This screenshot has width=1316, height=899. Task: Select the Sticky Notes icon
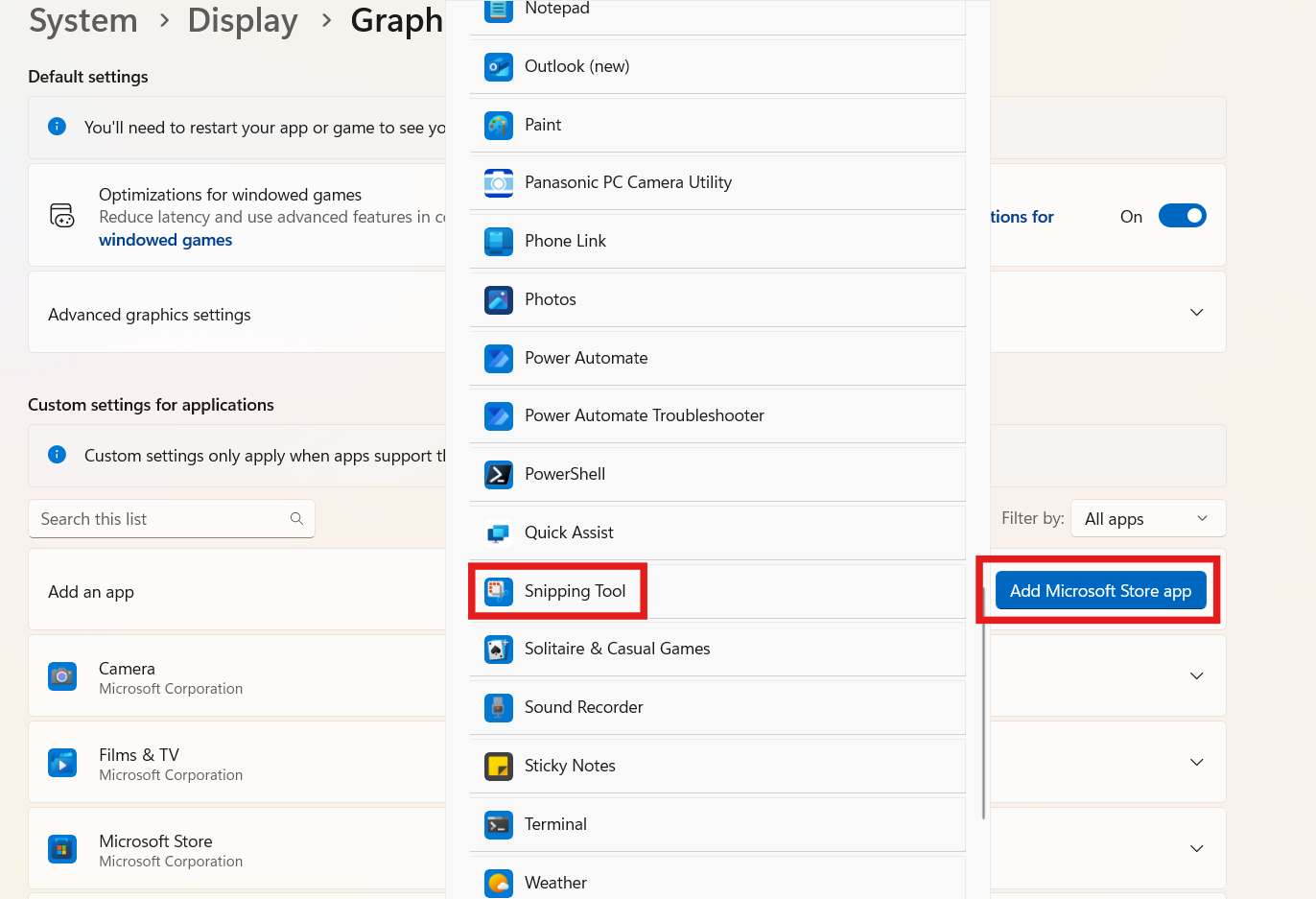point(499,766)
